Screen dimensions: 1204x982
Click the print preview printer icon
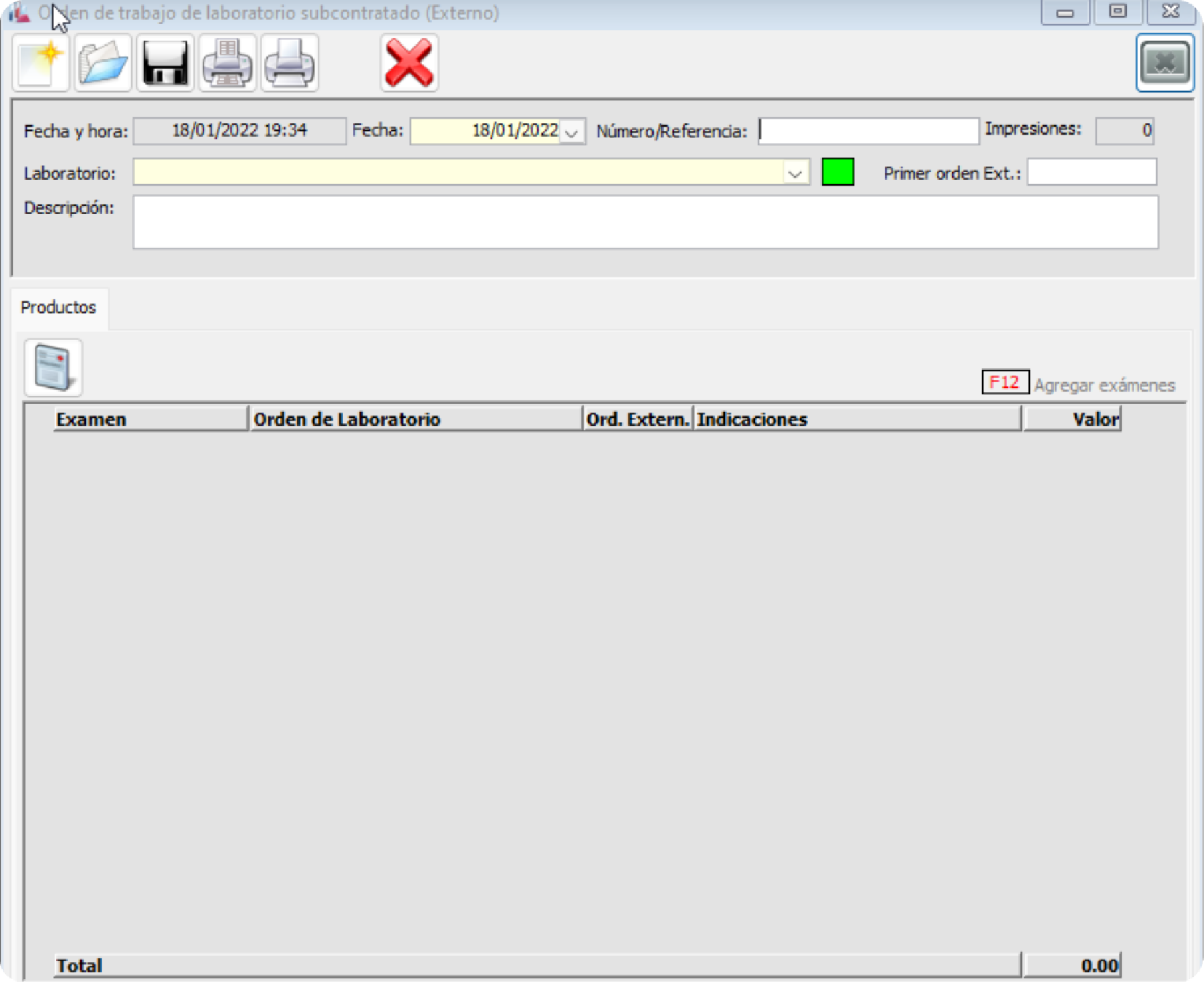227,63
